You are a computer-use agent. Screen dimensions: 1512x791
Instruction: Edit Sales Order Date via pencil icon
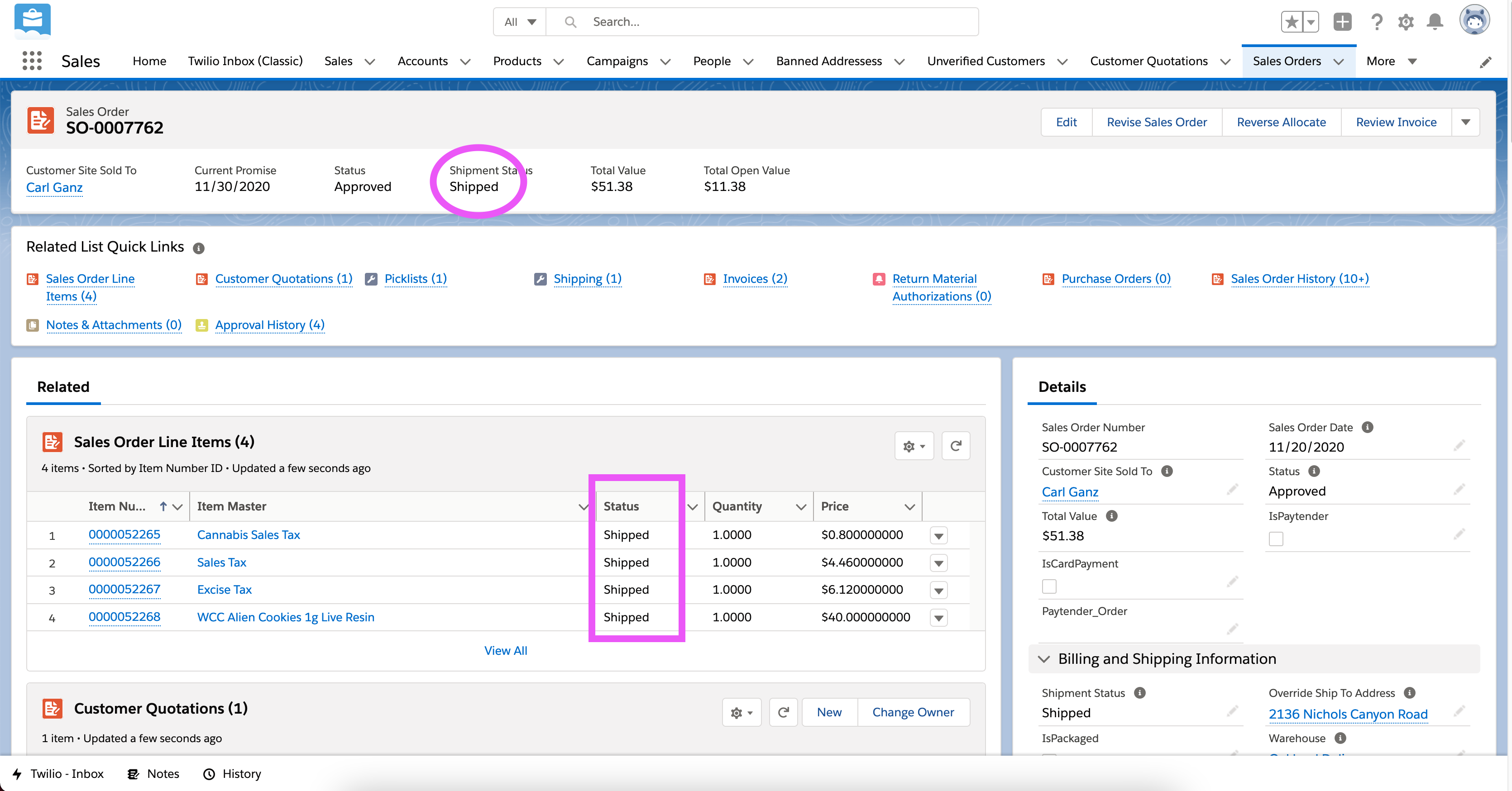[1459, 446]
